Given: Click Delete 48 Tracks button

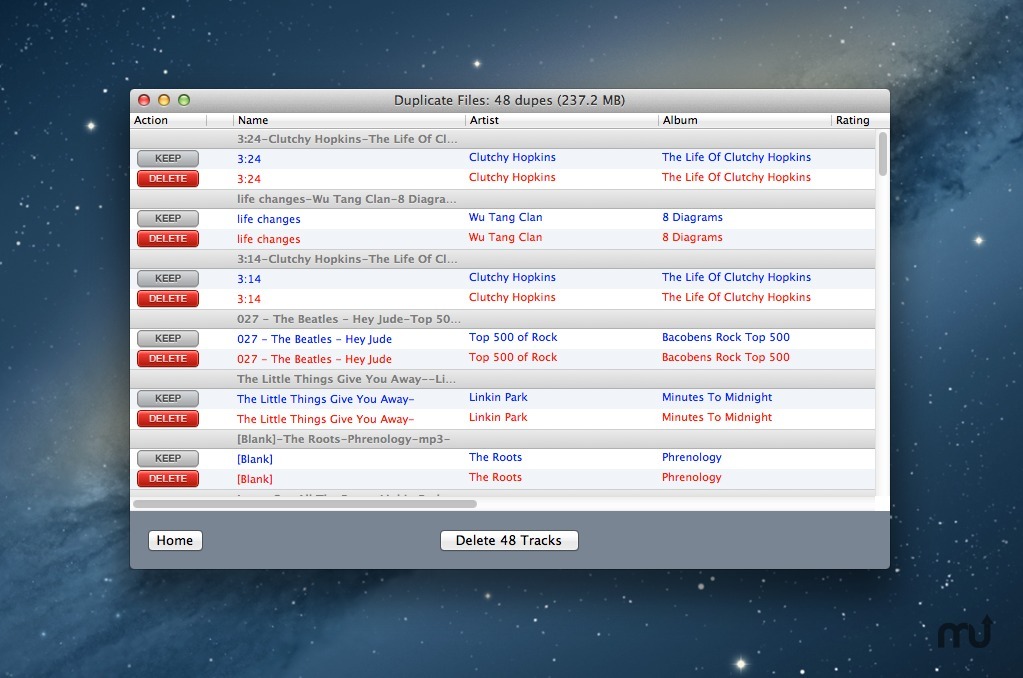Looking at the screenshot, I should tap(509, 540).
